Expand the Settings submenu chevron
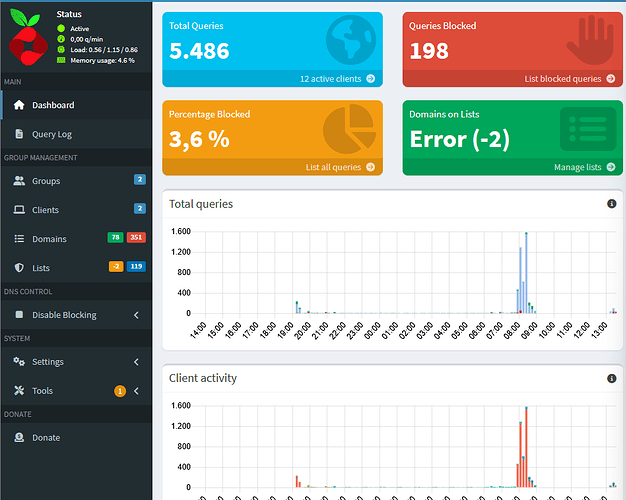The width and height of the screenshot is (626, 500). coord(136,362)
